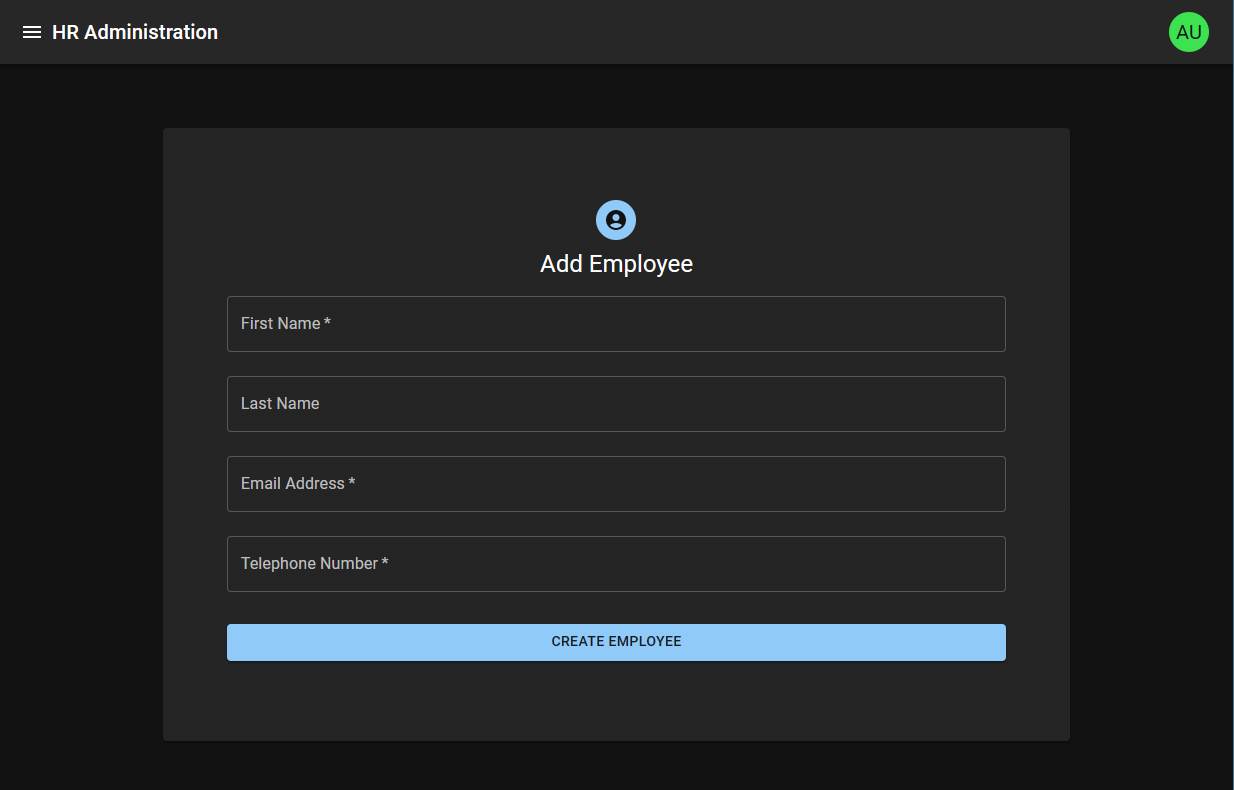Focus the Email Address field
The width and height of the screenshot is (1234, 790).
(616, 483)
